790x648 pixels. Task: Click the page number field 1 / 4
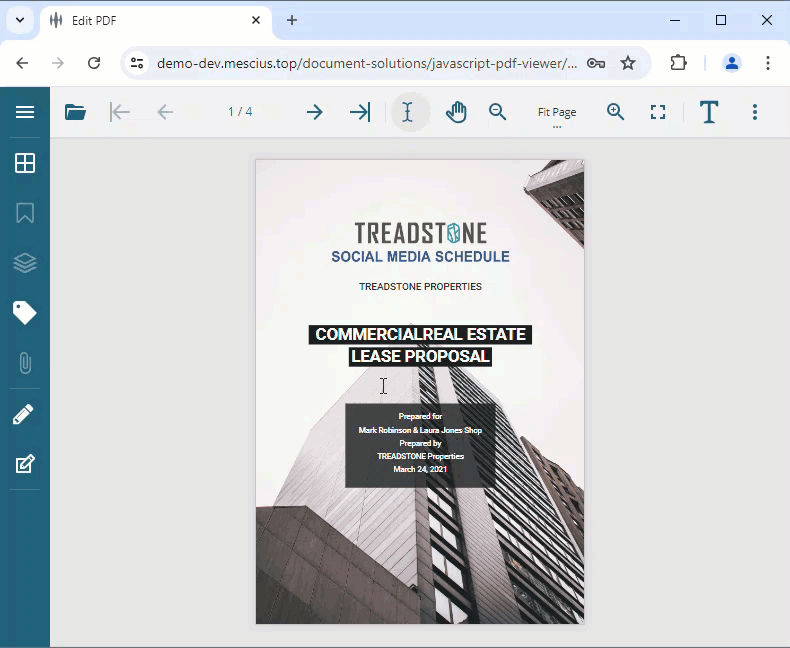(240, 111)
